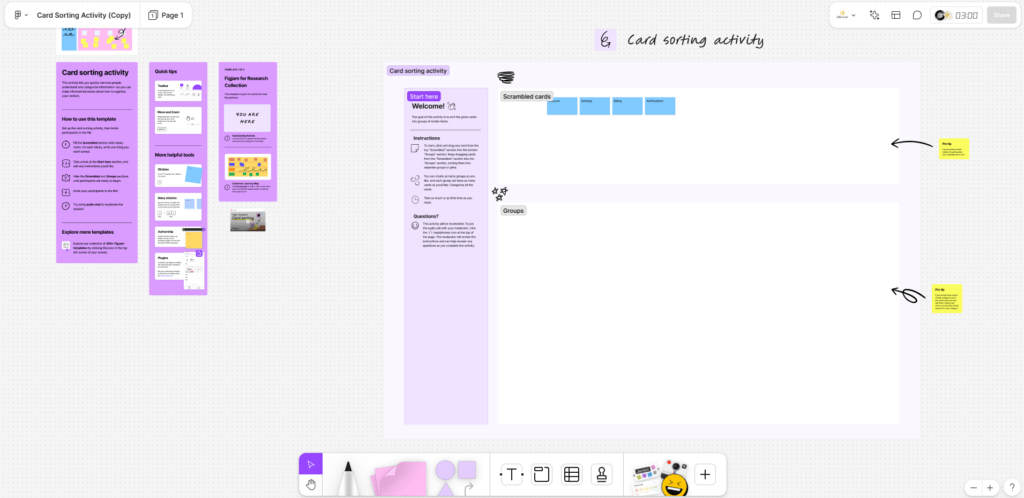Image resolution: width=1024 pixels, height=498 pixels.
Task: Select the triangle shape in toolbar
Action: click(445, 490)
